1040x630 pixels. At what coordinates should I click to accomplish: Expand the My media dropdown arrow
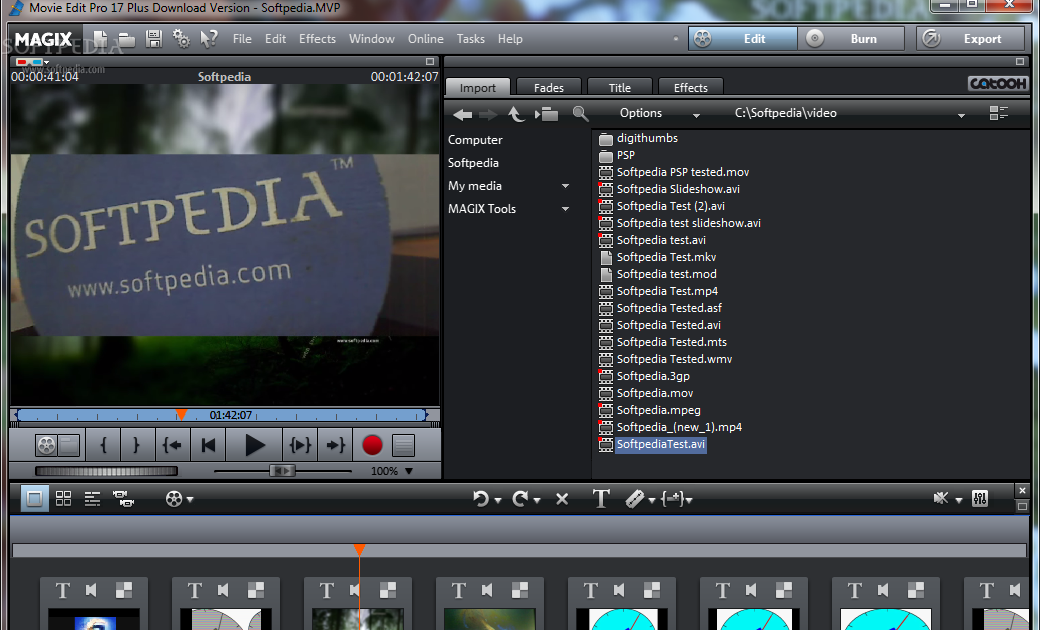point(565,186)
